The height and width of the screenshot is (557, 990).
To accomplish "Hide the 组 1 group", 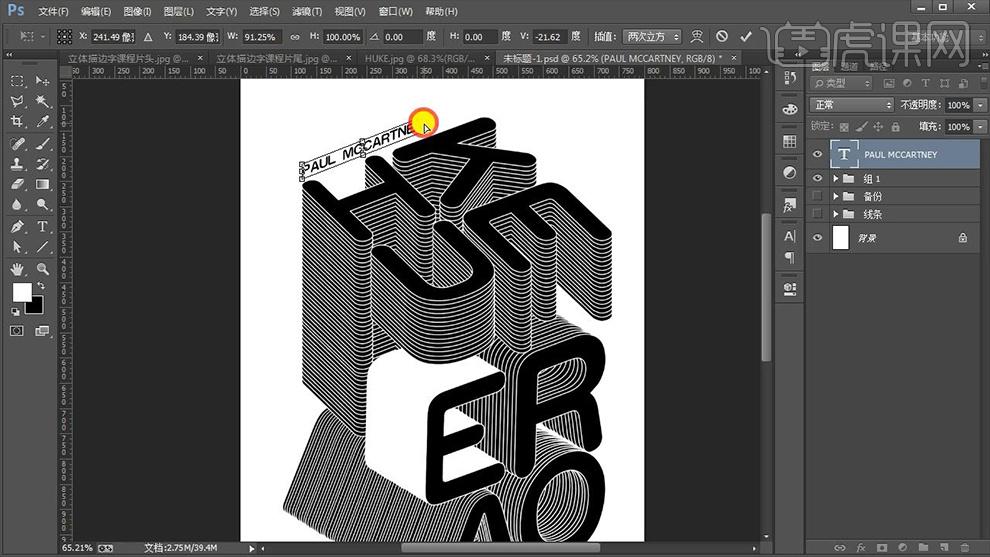I will tap(818, 179).
